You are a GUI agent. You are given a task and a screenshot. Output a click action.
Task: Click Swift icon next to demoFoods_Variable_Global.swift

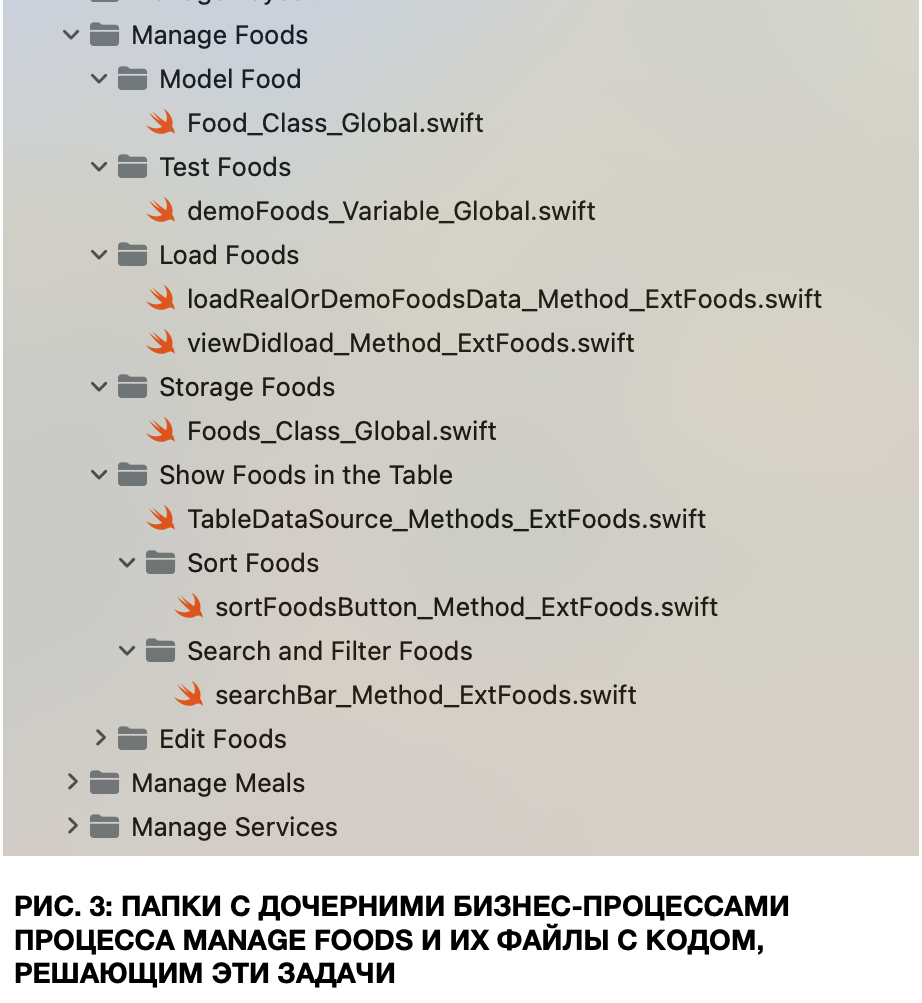pyautogui.click(x=161, y=211)
